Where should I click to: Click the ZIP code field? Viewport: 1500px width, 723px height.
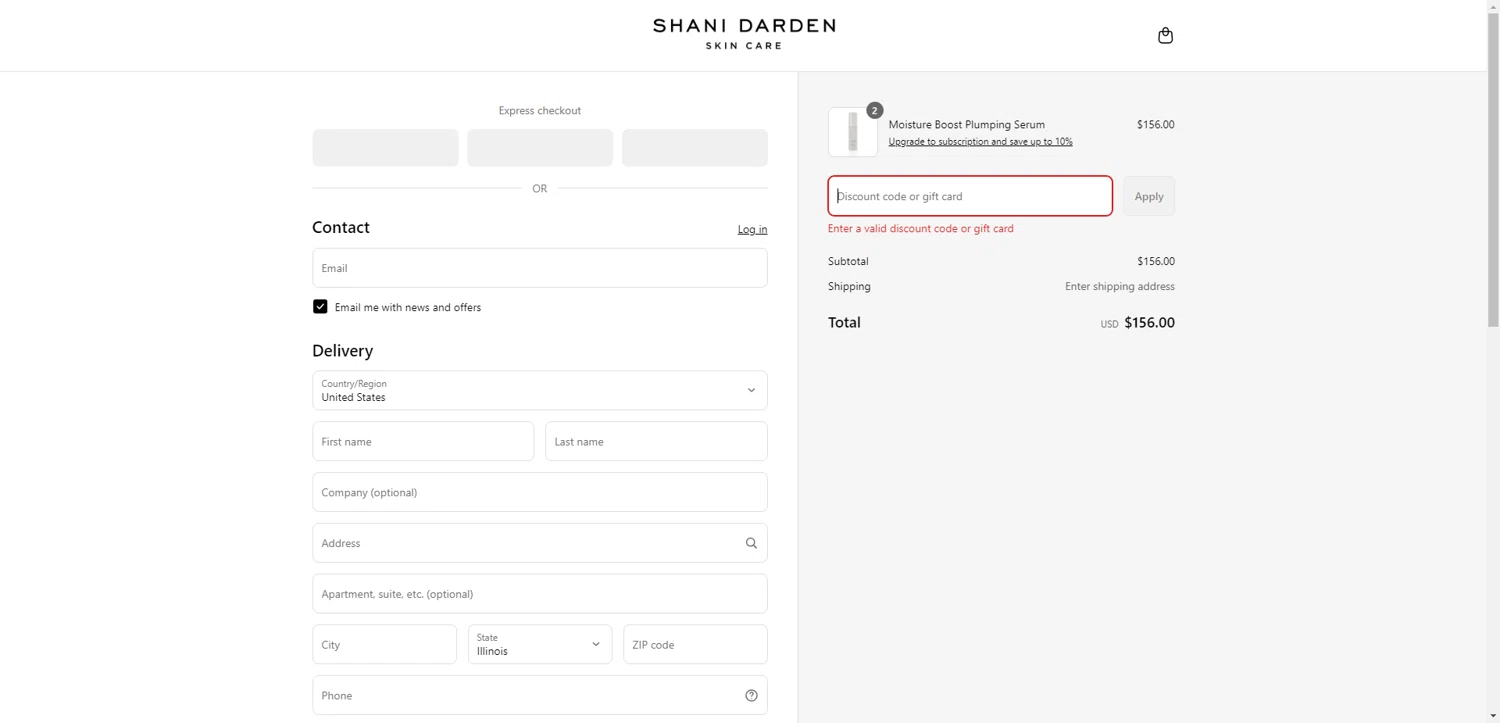(695, 645)
